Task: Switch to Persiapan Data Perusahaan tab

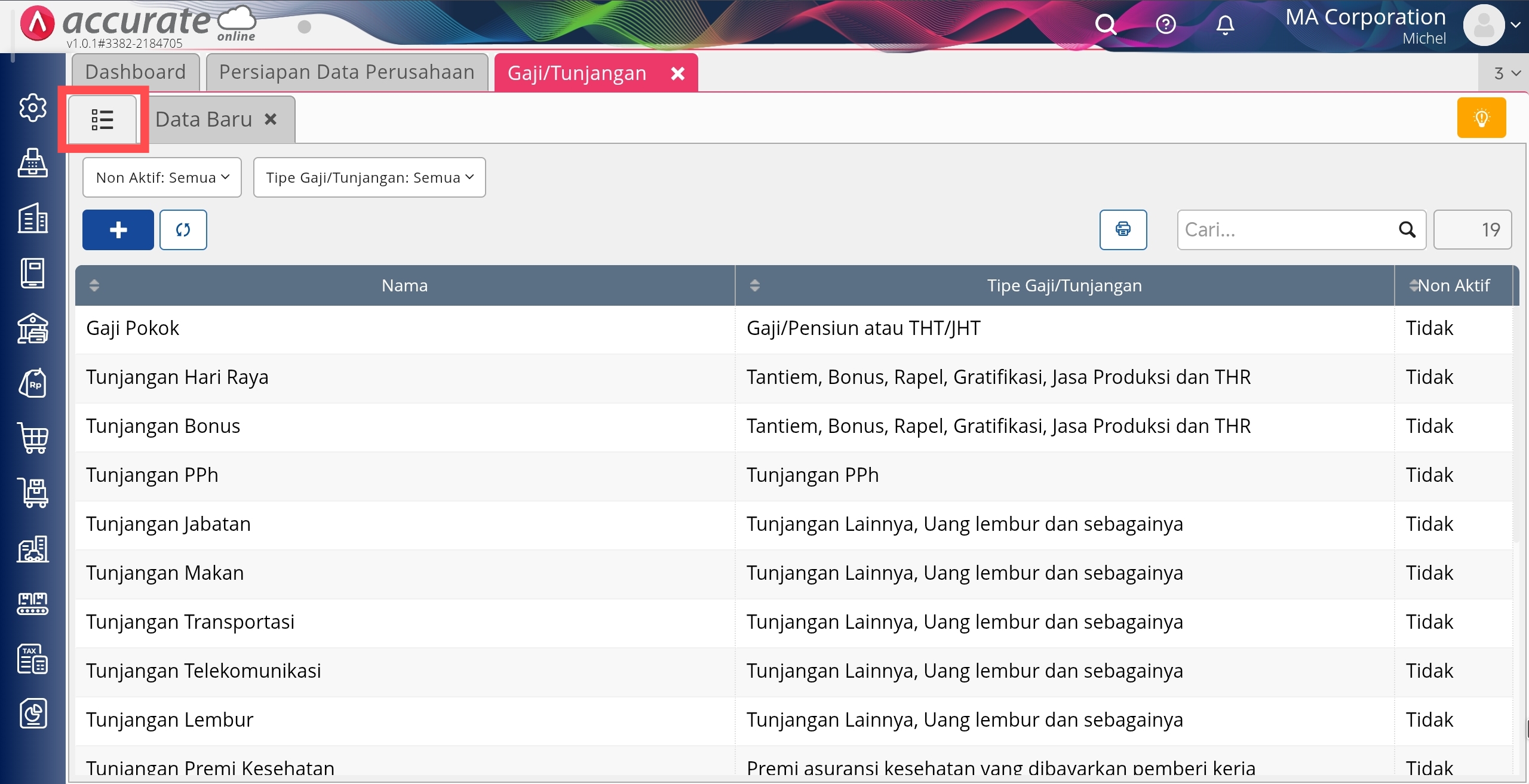Action: pos(346,72)
